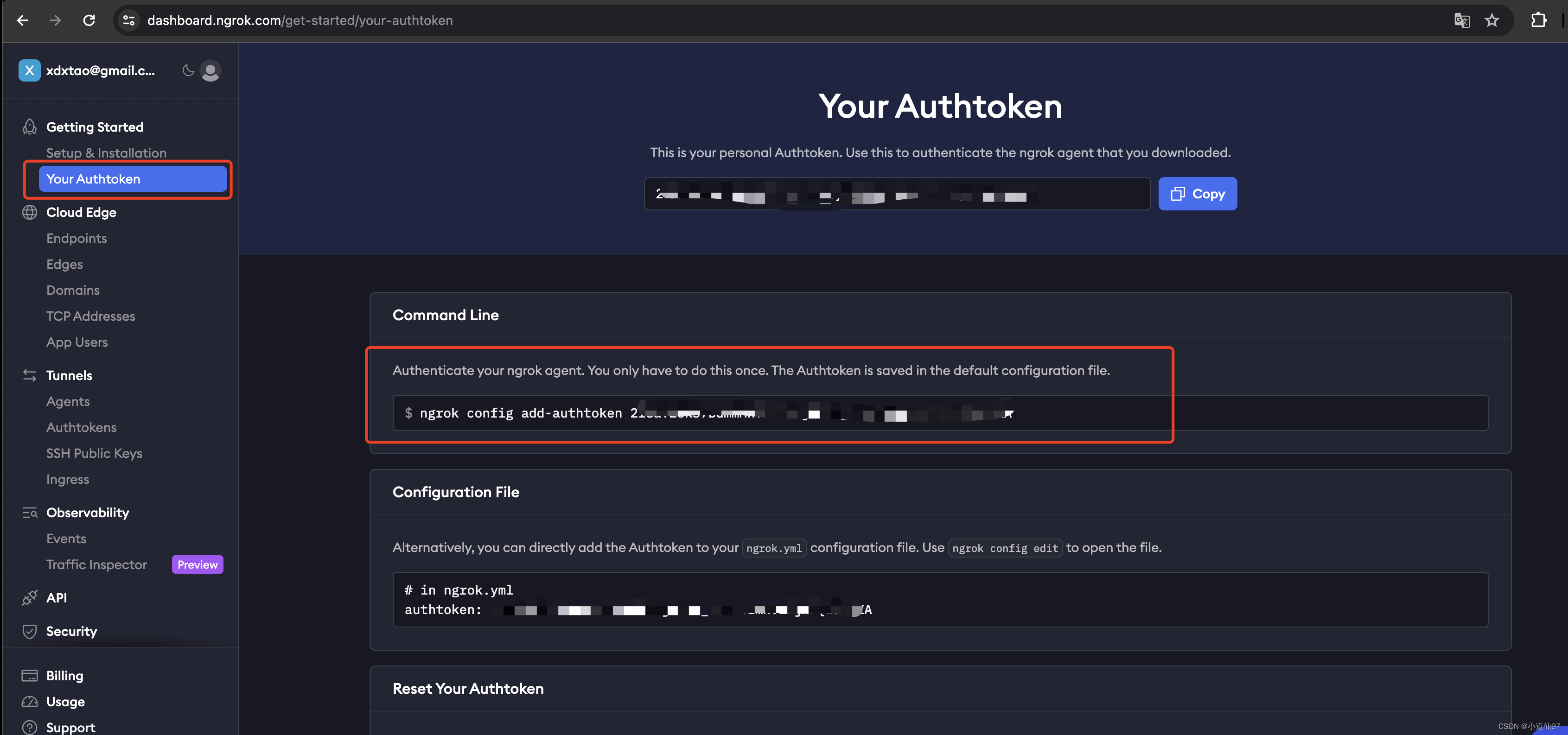Viewport: 1568px width, 735px height.
Task: Click the Support question-mark icon
Action: coord(29,727)
